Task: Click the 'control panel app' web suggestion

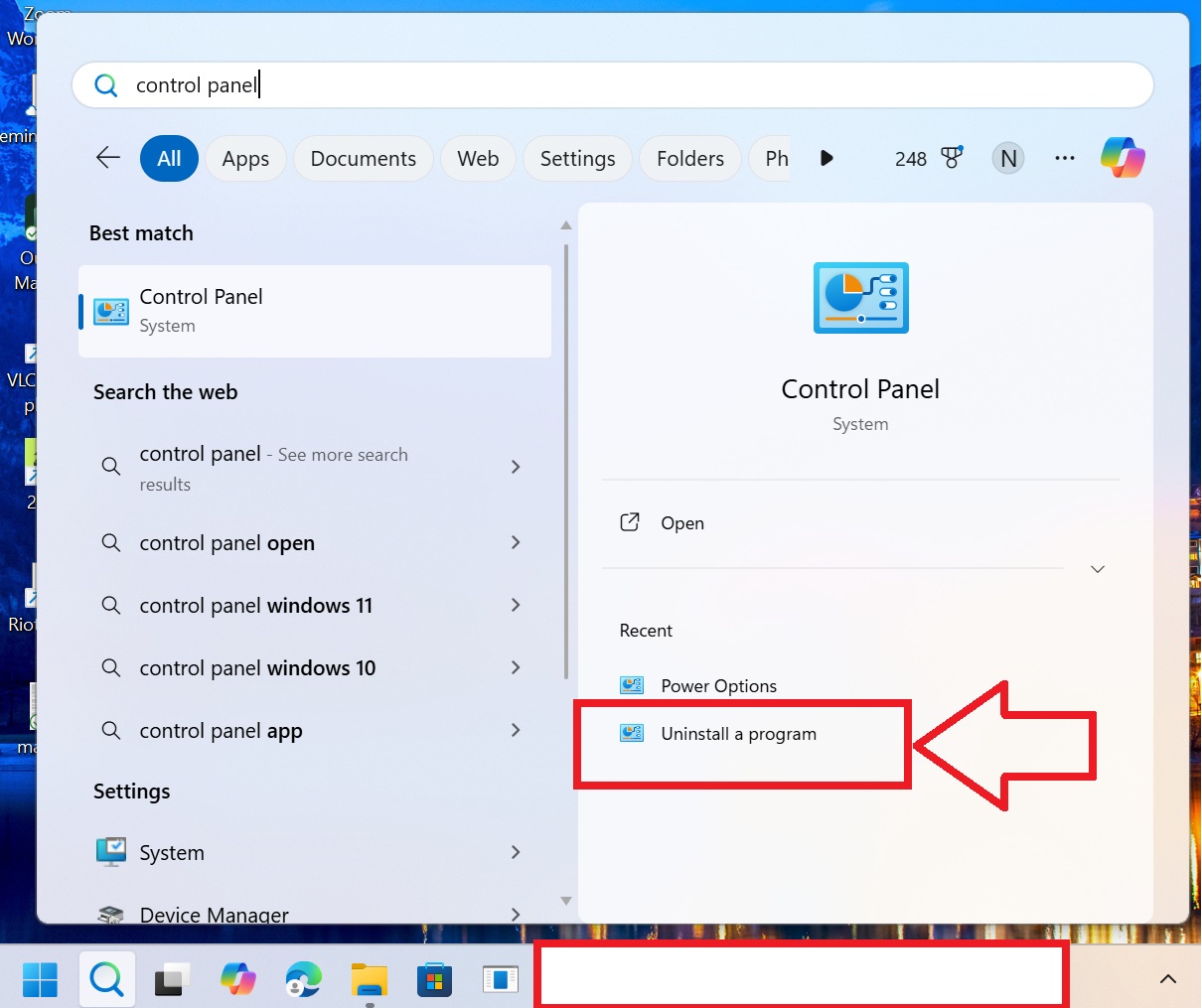Action: pos(315,730)
